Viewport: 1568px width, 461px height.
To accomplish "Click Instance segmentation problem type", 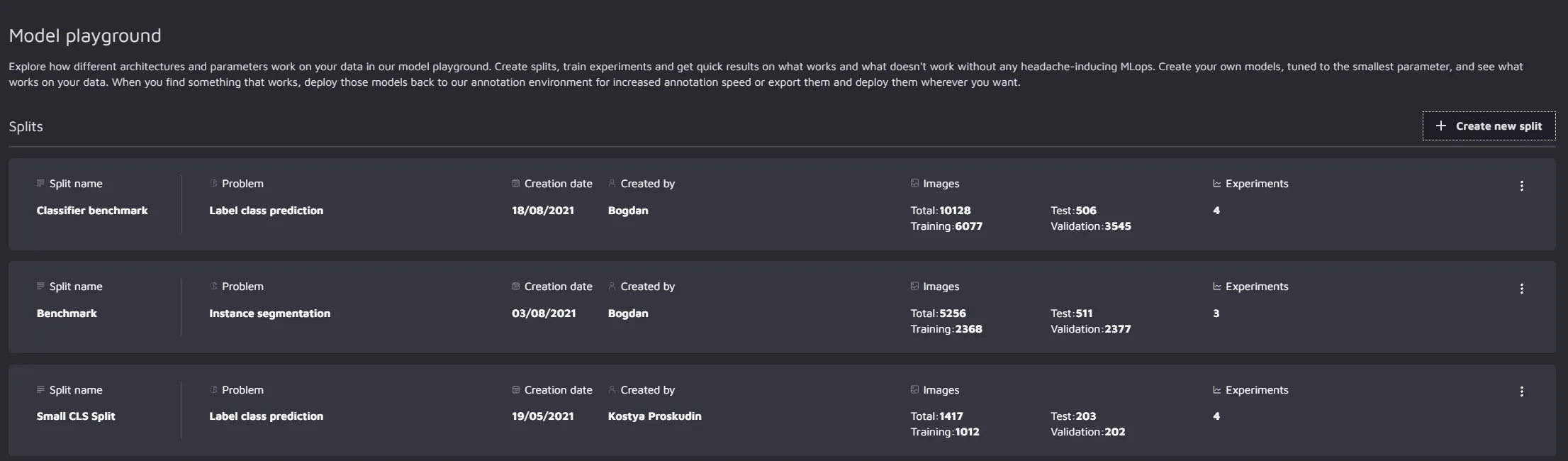I will [269, 313].
